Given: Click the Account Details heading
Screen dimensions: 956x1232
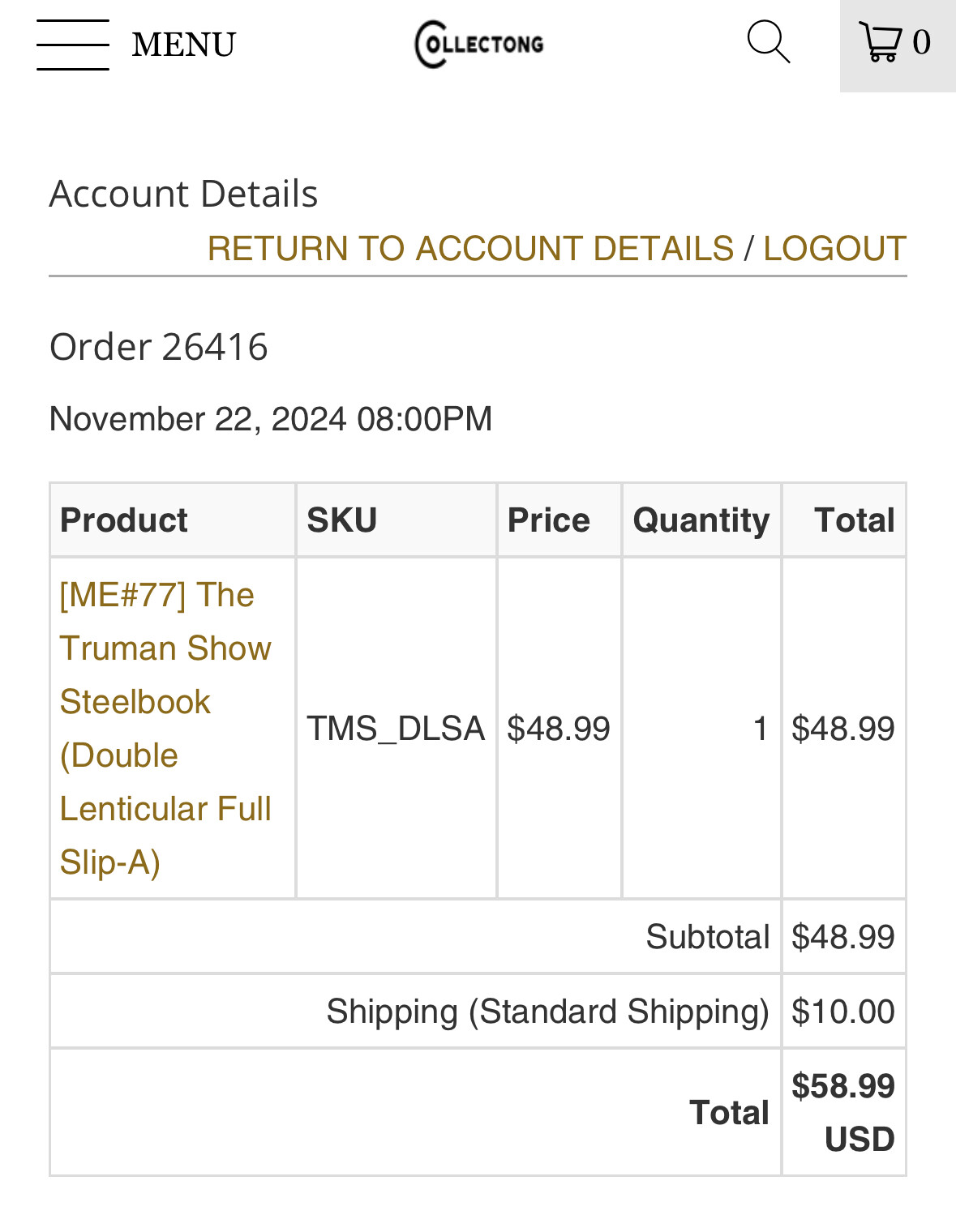Looking at the screenshot, I should (x=183, y=195).
